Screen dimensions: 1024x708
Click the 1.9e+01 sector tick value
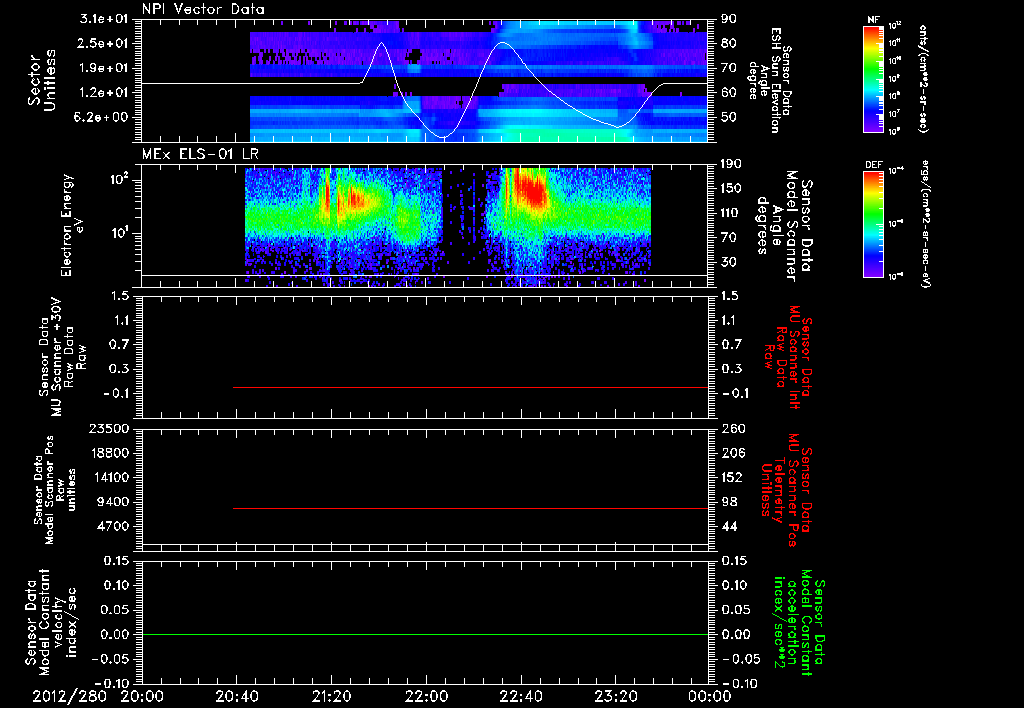(x=104, y=68)
